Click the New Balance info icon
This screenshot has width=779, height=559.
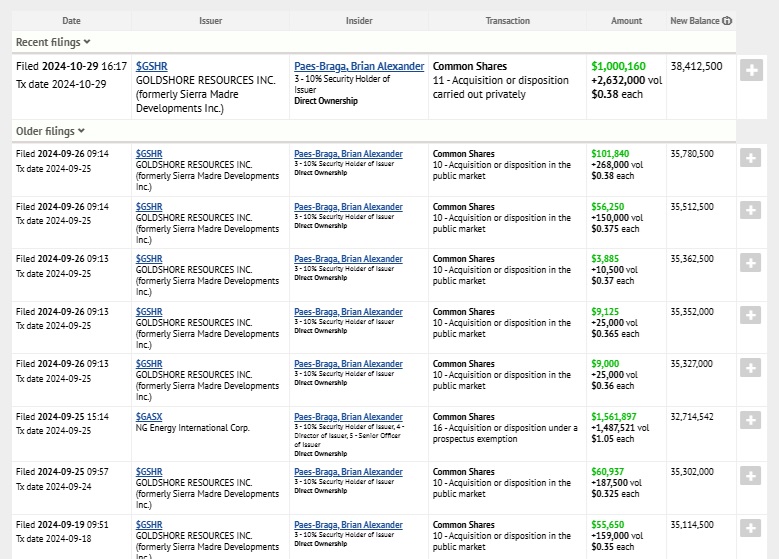click(x=727, y=20)
